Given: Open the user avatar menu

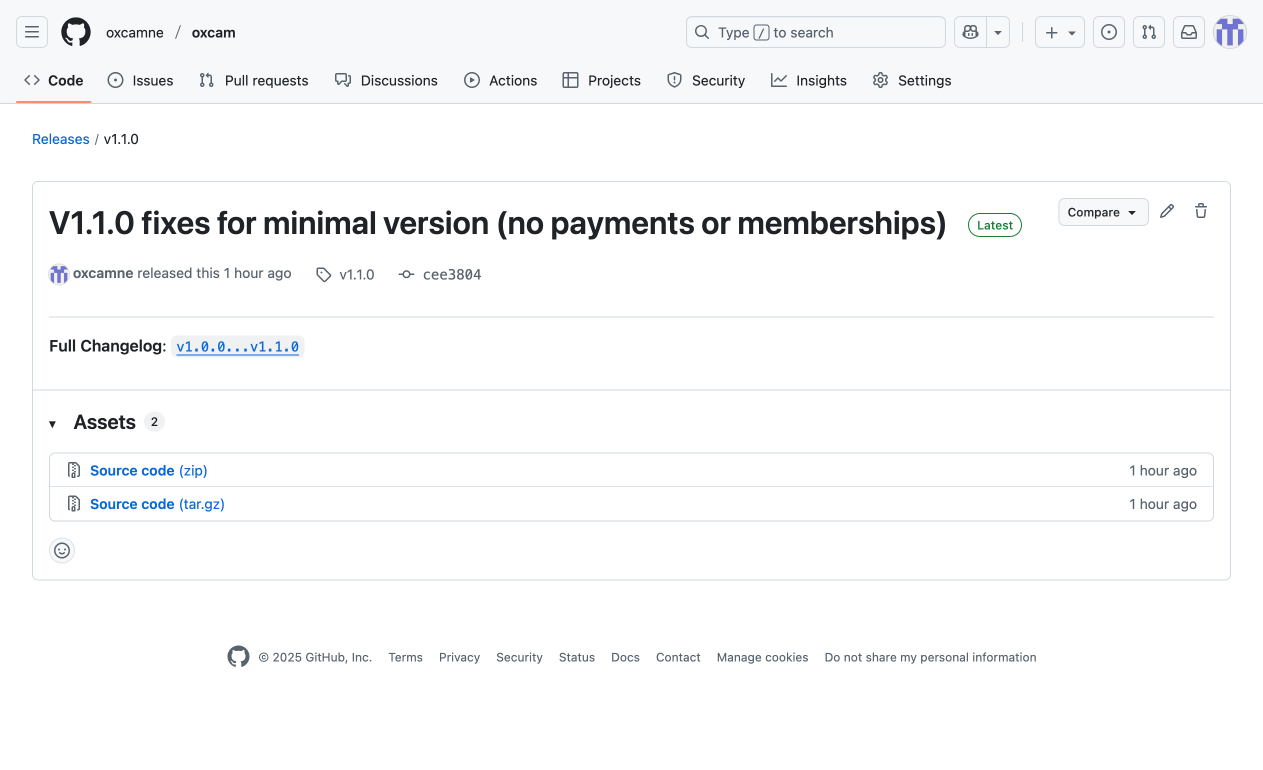Looking at the screenshot, I should tap(1230, 32).
